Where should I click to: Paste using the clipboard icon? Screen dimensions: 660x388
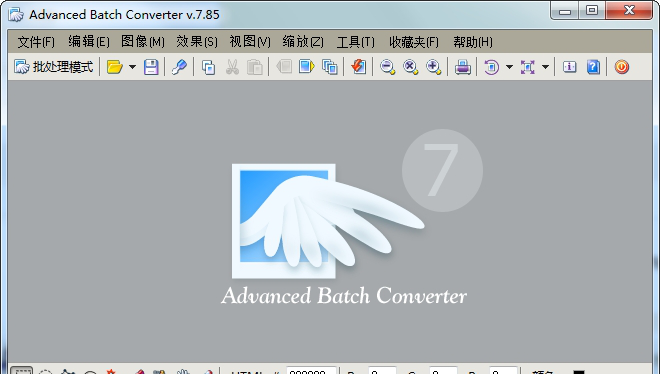click(x=255, y=67)
